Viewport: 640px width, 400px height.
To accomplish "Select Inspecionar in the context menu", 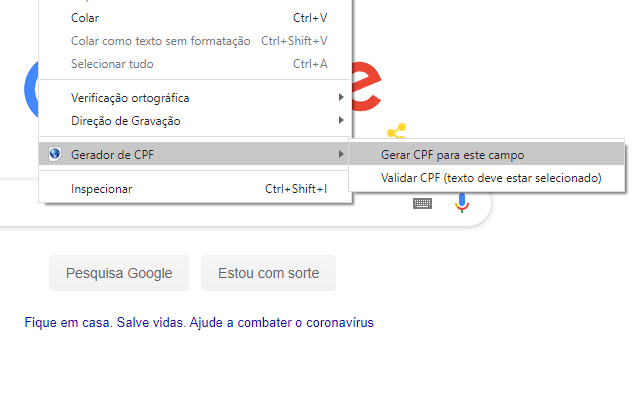I will pos(102,188).
